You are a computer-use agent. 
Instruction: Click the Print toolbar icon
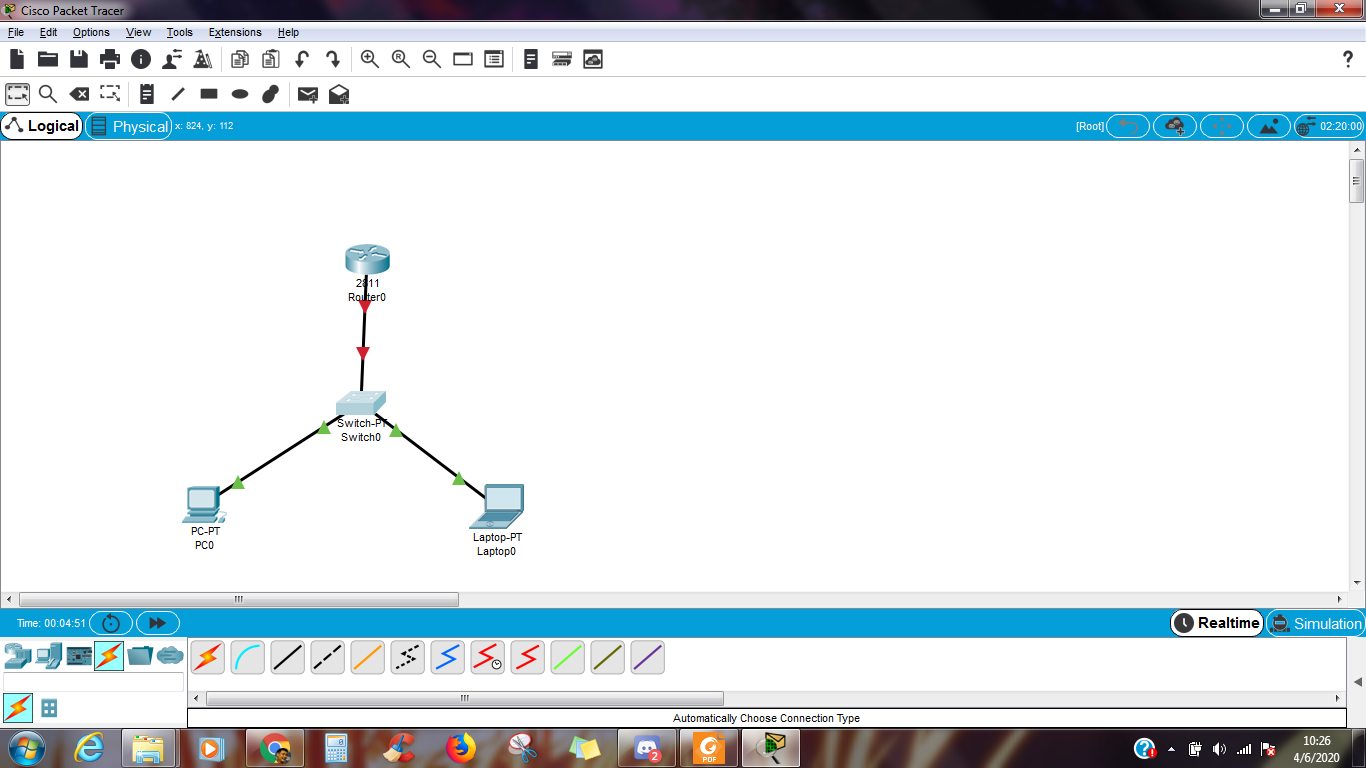[110, 59]
